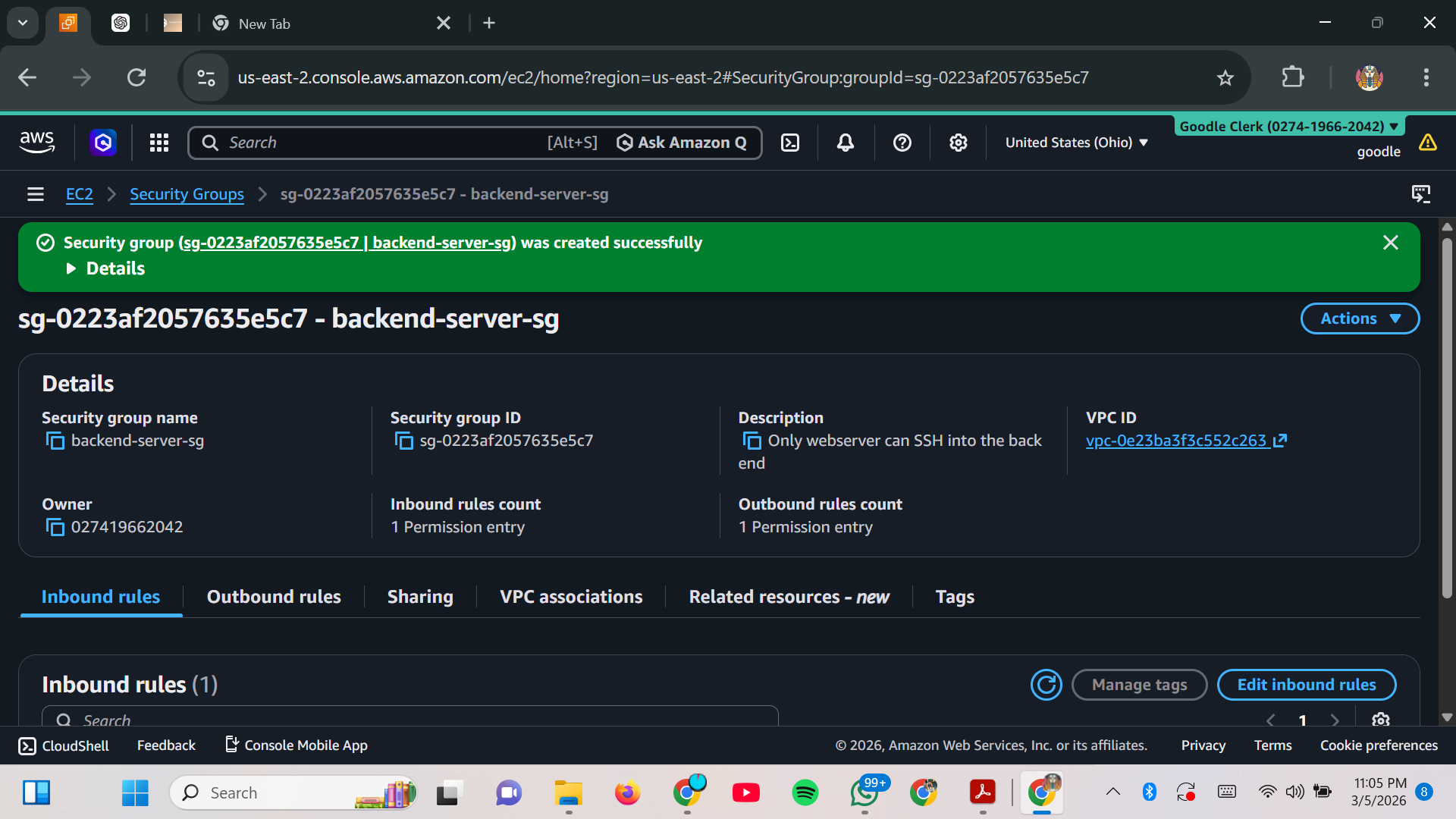The width and height of the screenshot is (1456, 819).
Task: Open a new browser tab
Action: tap(489, 23)
